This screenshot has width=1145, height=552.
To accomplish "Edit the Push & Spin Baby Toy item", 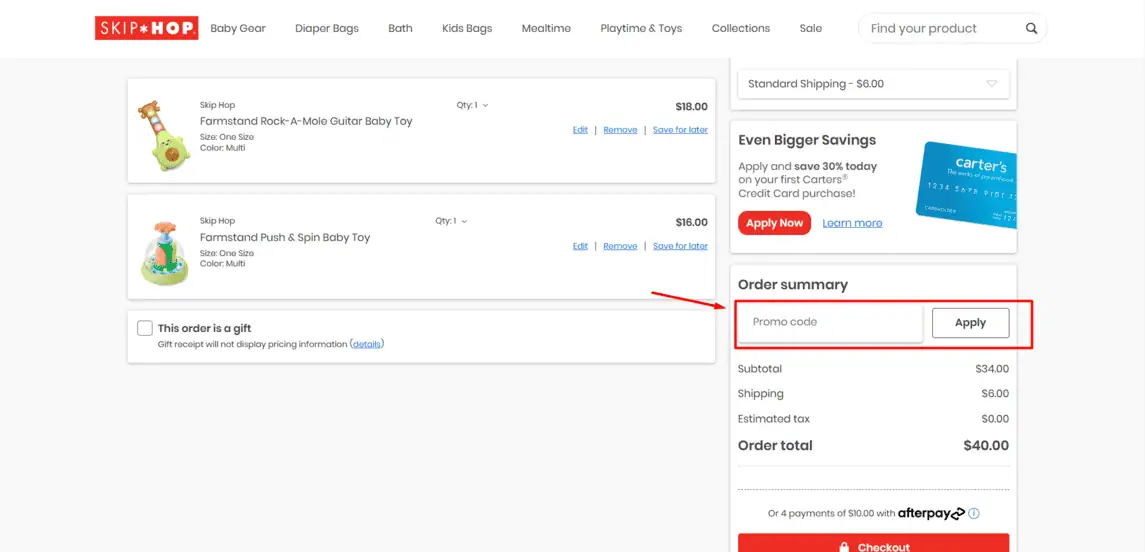I will coord(581,246).
